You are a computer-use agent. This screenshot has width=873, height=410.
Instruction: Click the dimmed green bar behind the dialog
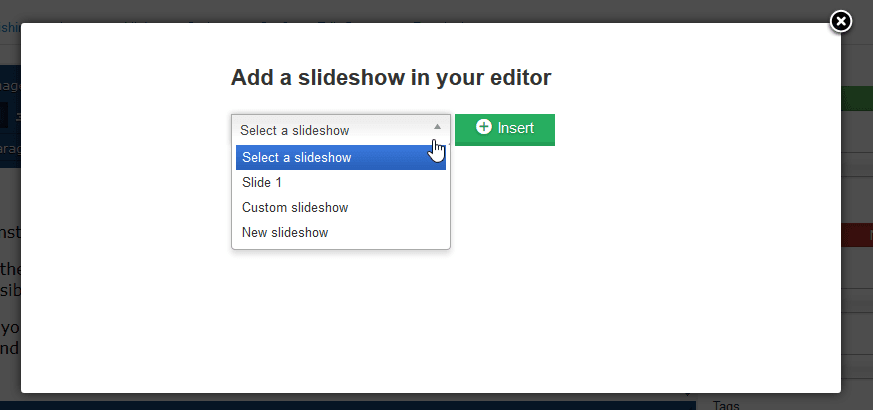[856, 99]
